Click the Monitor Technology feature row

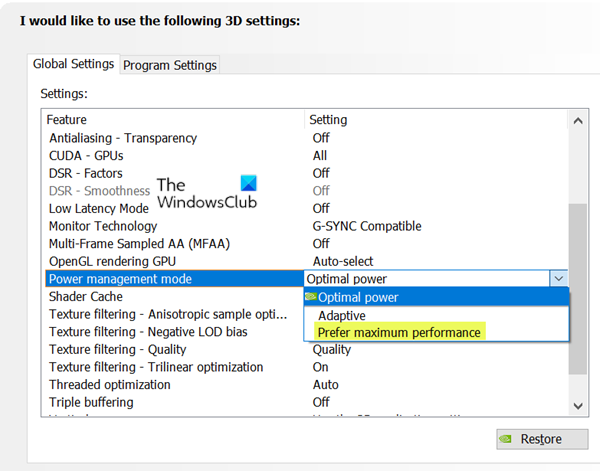(x=104, y=226)
